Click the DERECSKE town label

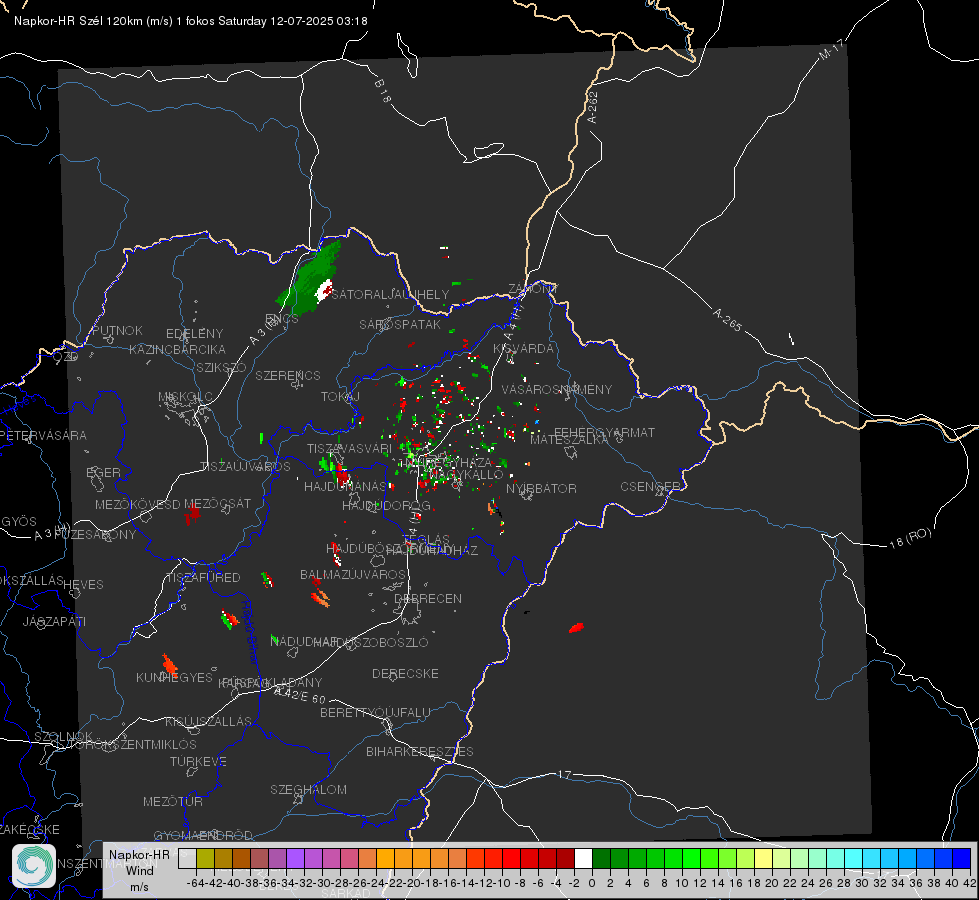405,673
